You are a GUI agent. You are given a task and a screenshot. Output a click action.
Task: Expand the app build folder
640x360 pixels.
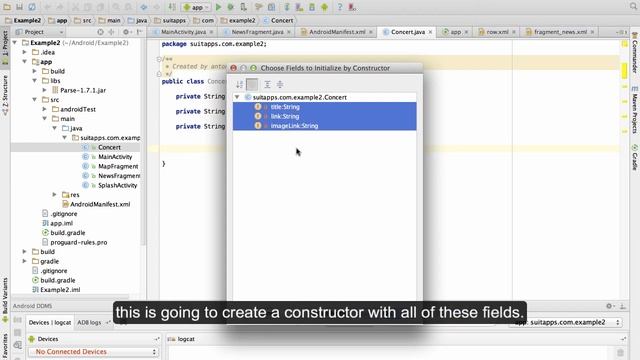click(x=34, y=71)
